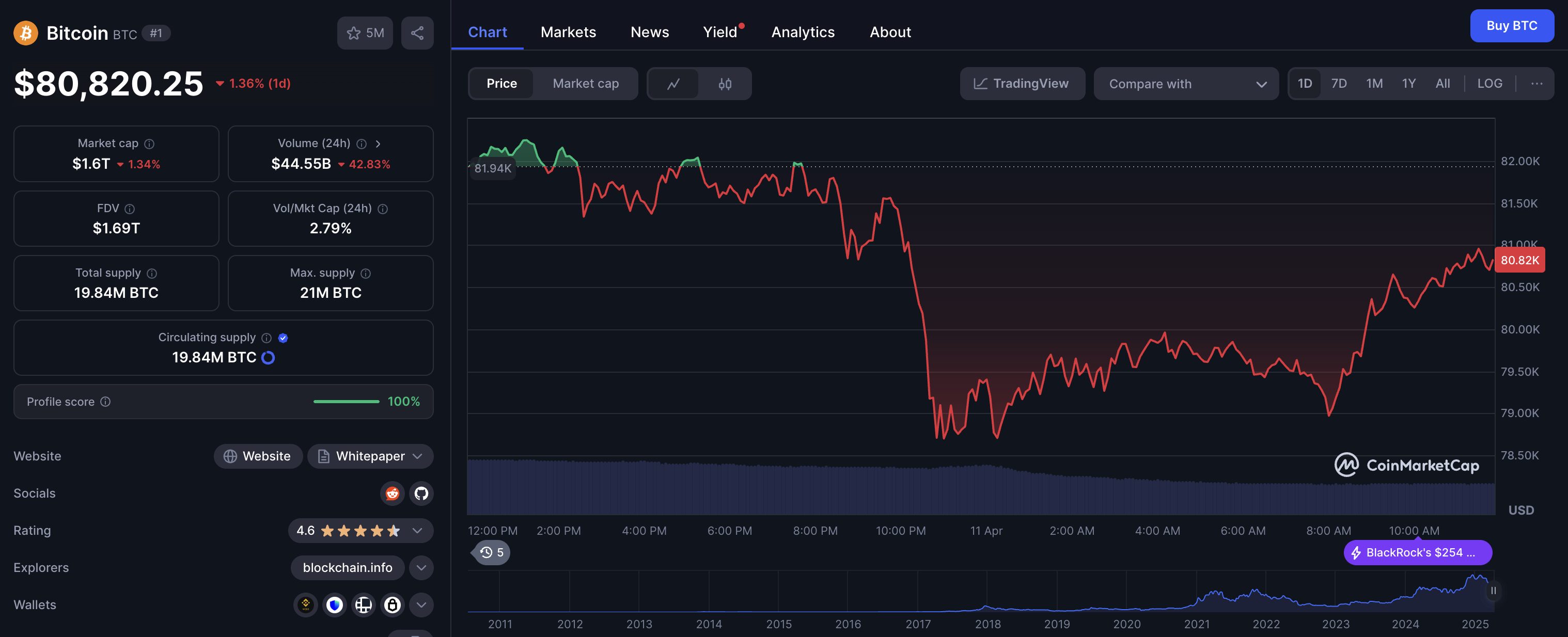Screen dimensions: 1568x637
Task: Open the Compare with dropdown
Action: 1186,83
